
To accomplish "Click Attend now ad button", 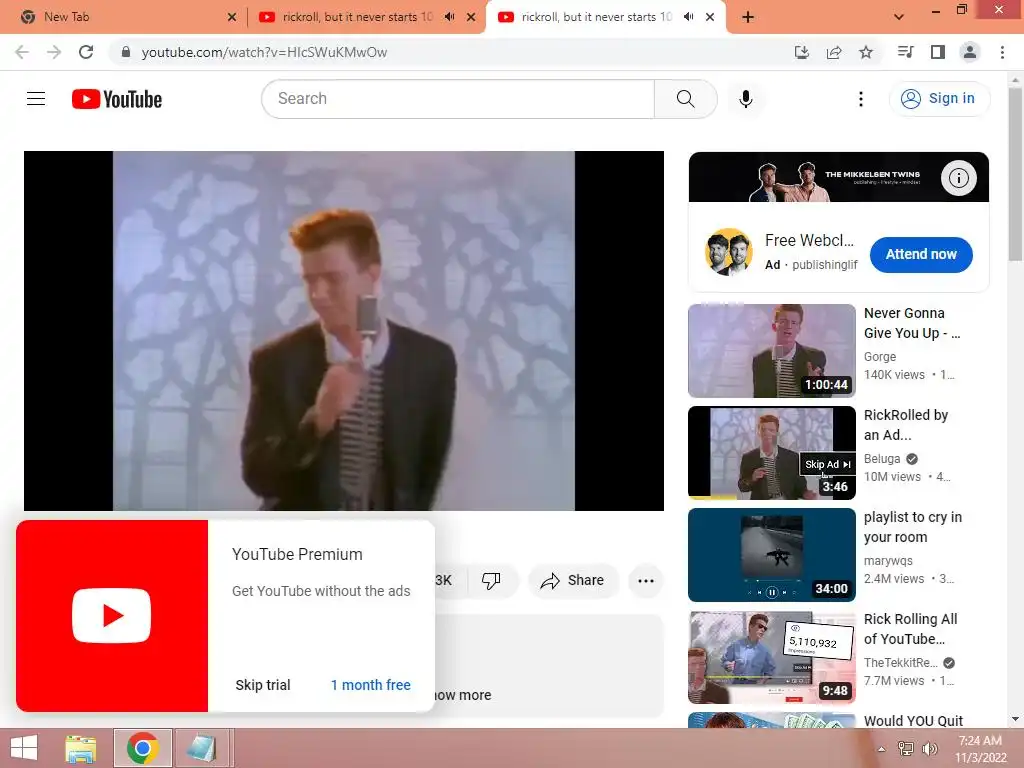I will pyautogui.click(x=921, y=254).
